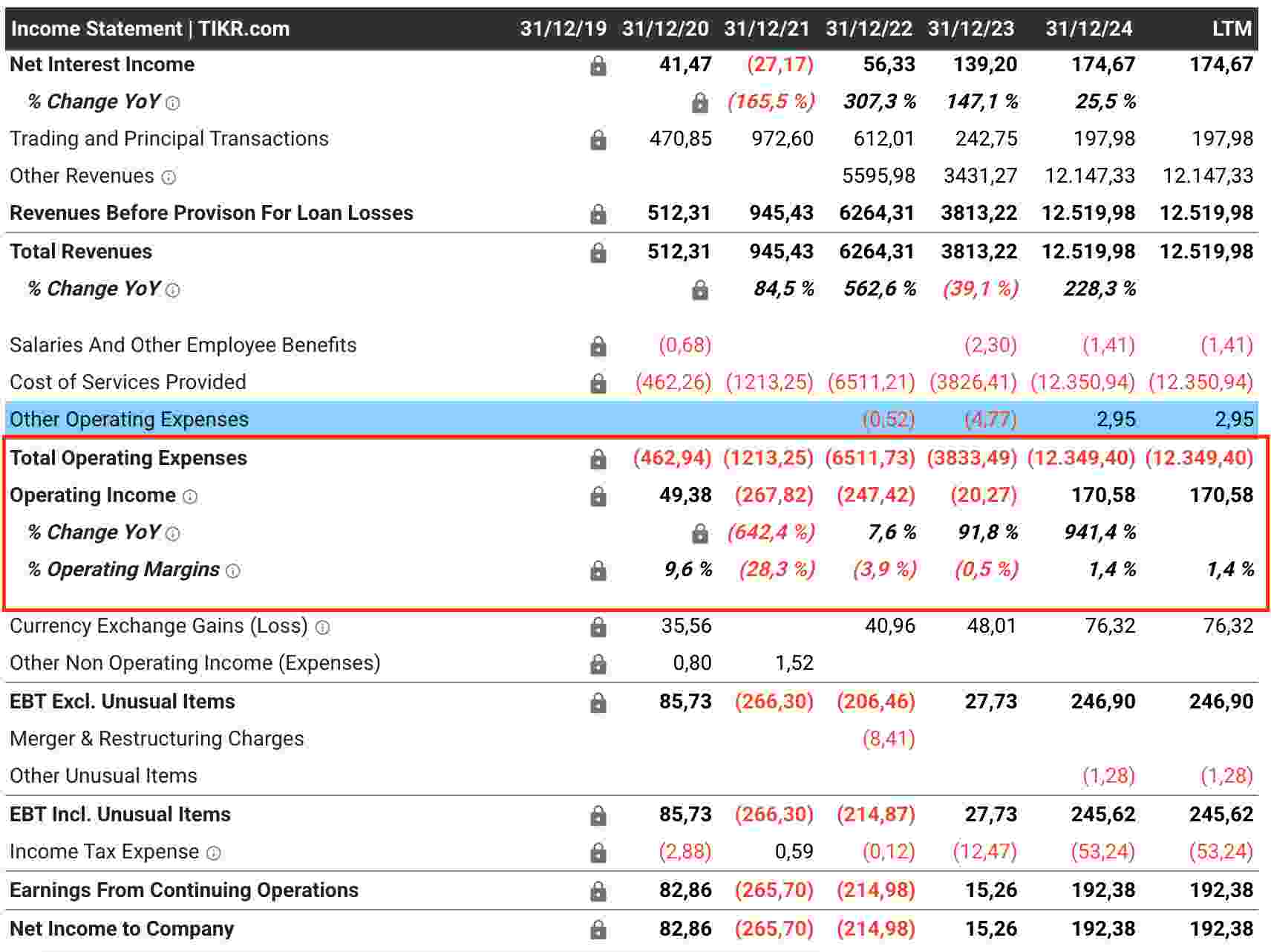The image size is (1271, 952).
Task: Select the highlighted Other Operating Expenses row label
Action: [129, 420]
